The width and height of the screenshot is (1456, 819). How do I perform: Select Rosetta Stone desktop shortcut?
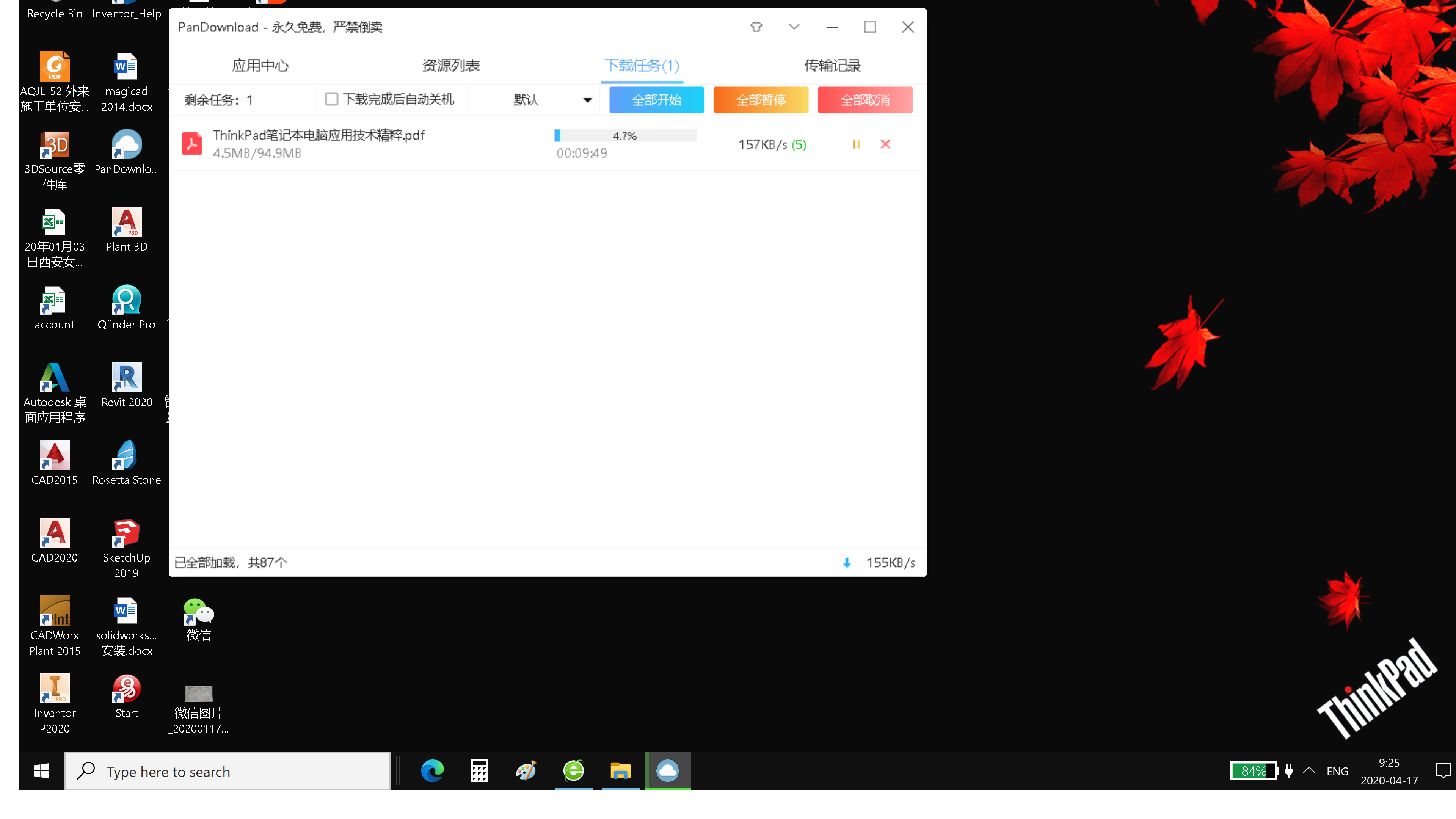(x=127, y=463)
